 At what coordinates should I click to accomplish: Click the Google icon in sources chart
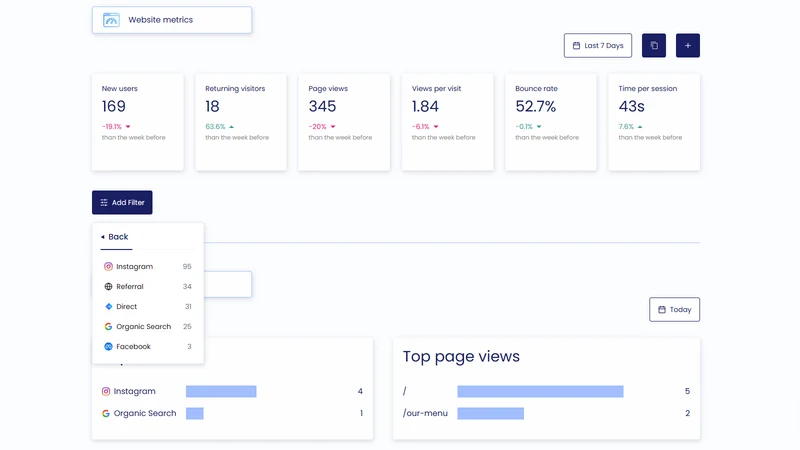pyautogui.click(x=106, y=413)
